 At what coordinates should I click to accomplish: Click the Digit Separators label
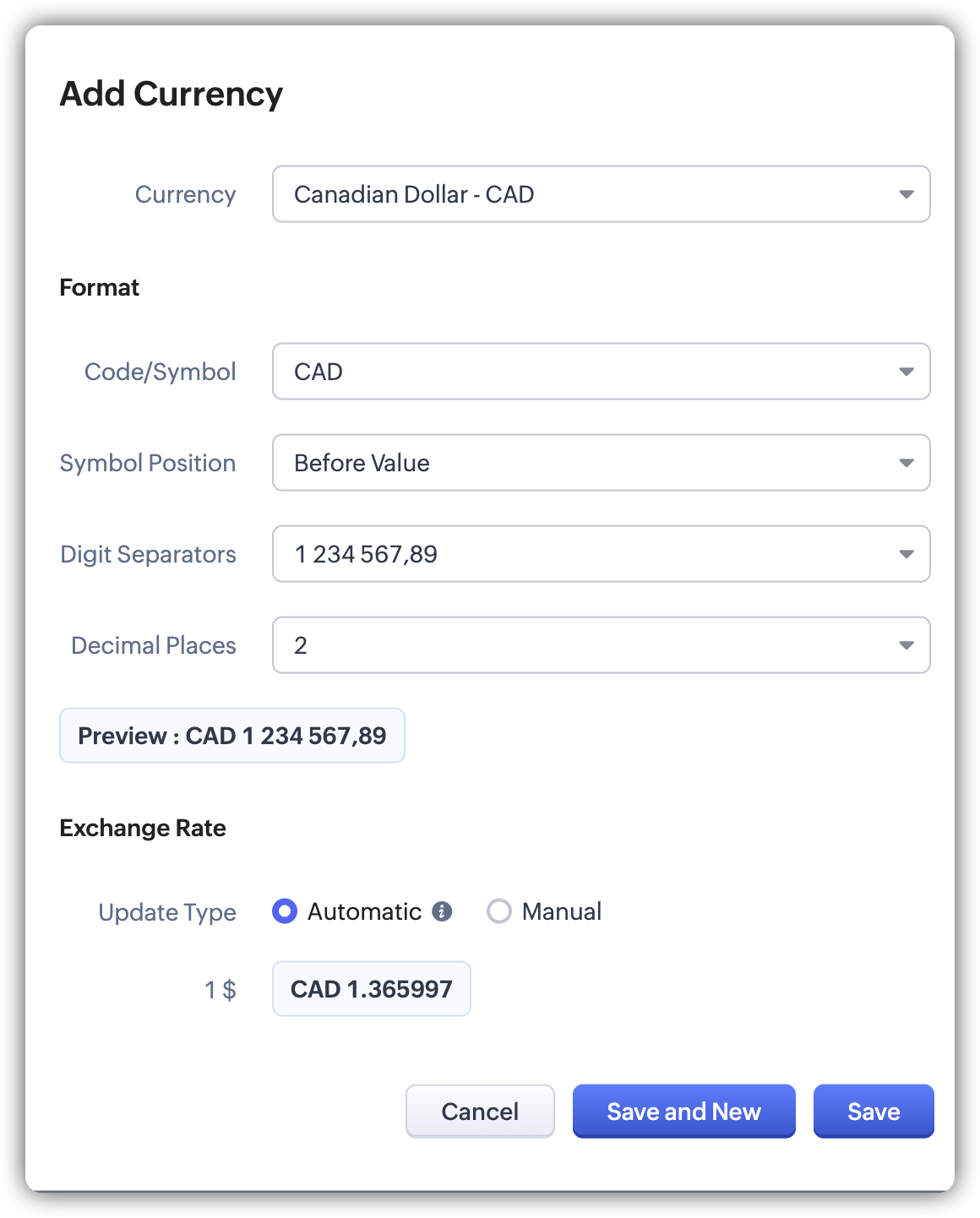coord(148,554)
